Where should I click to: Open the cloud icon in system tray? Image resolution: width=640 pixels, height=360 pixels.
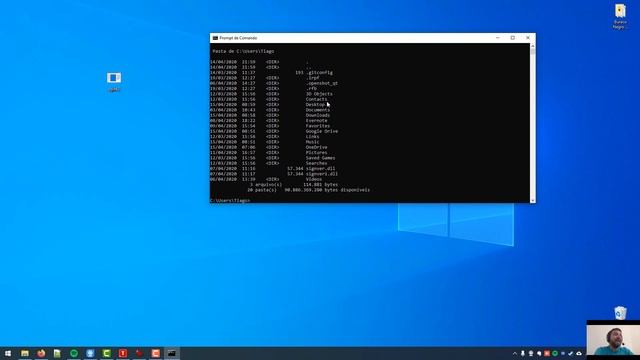[x=579, y=353]
